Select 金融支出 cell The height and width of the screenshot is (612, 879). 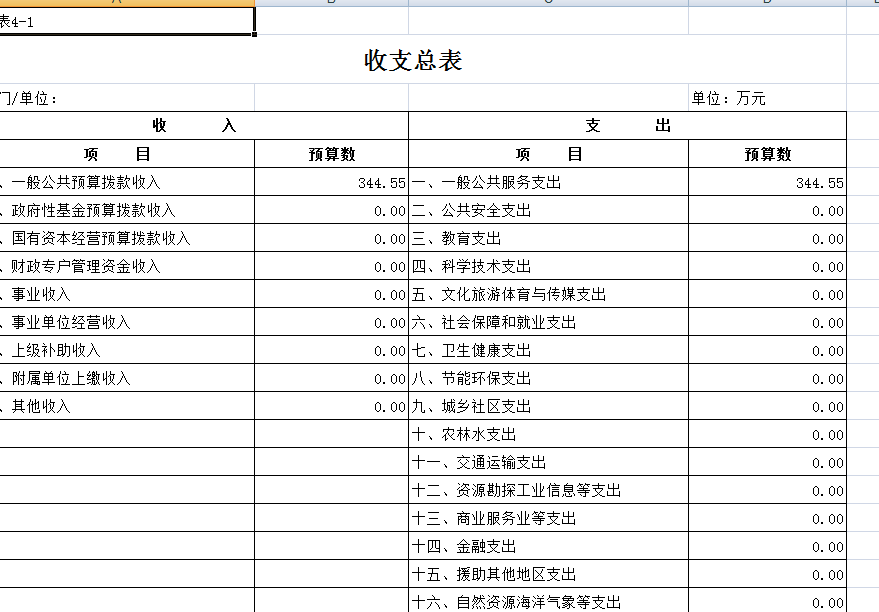549,546
